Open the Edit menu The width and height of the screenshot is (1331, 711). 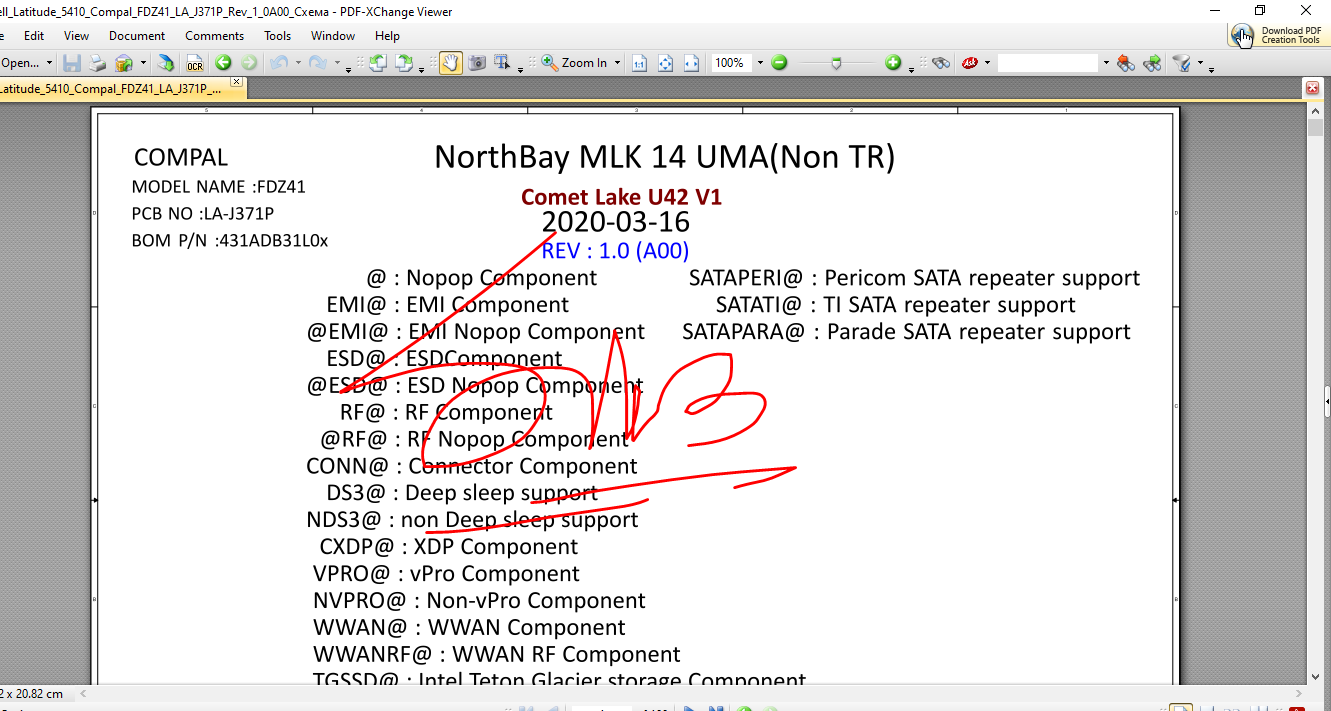tap(34, 35)
